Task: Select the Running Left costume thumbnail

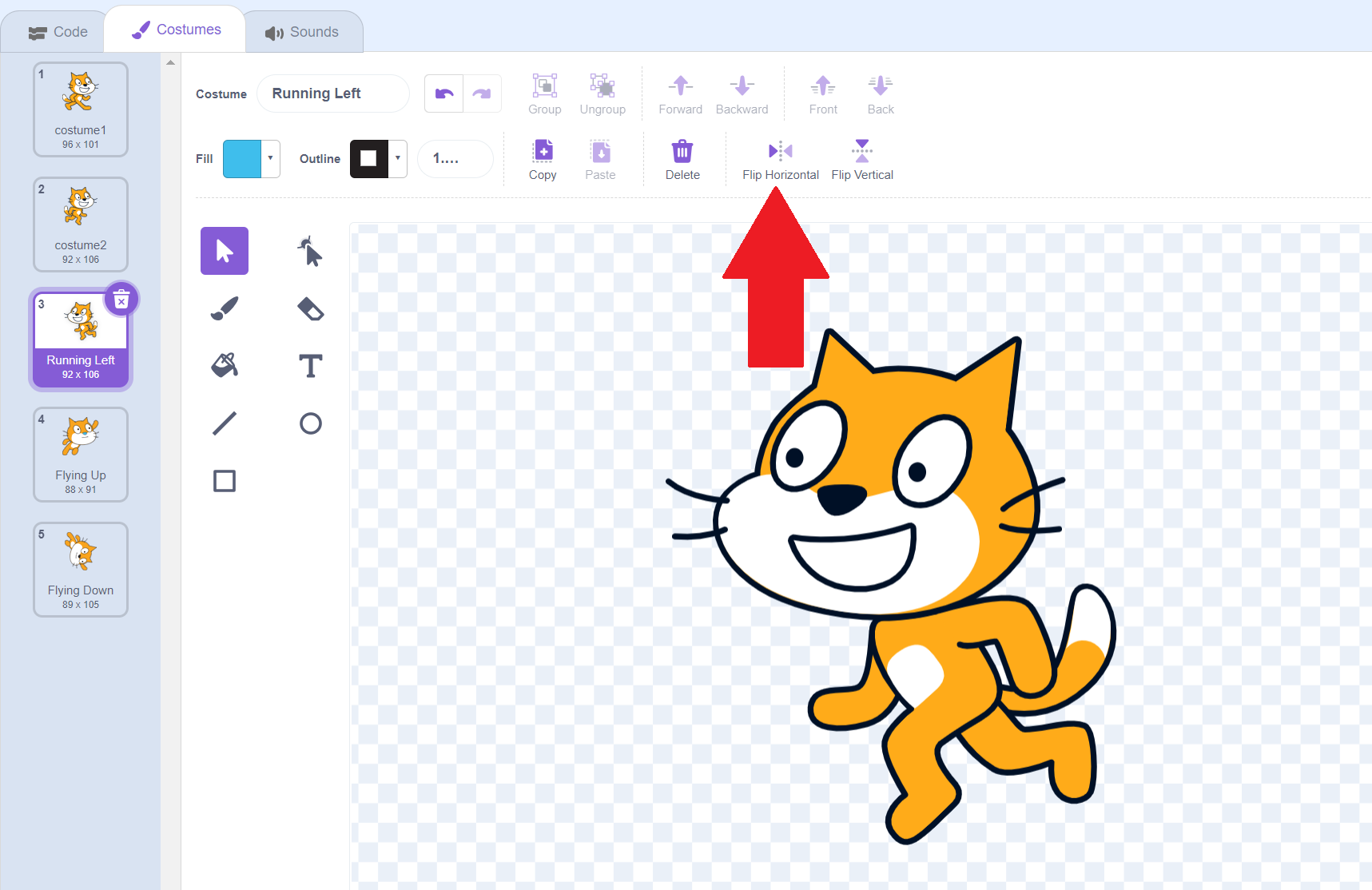Action: point(81,340)
